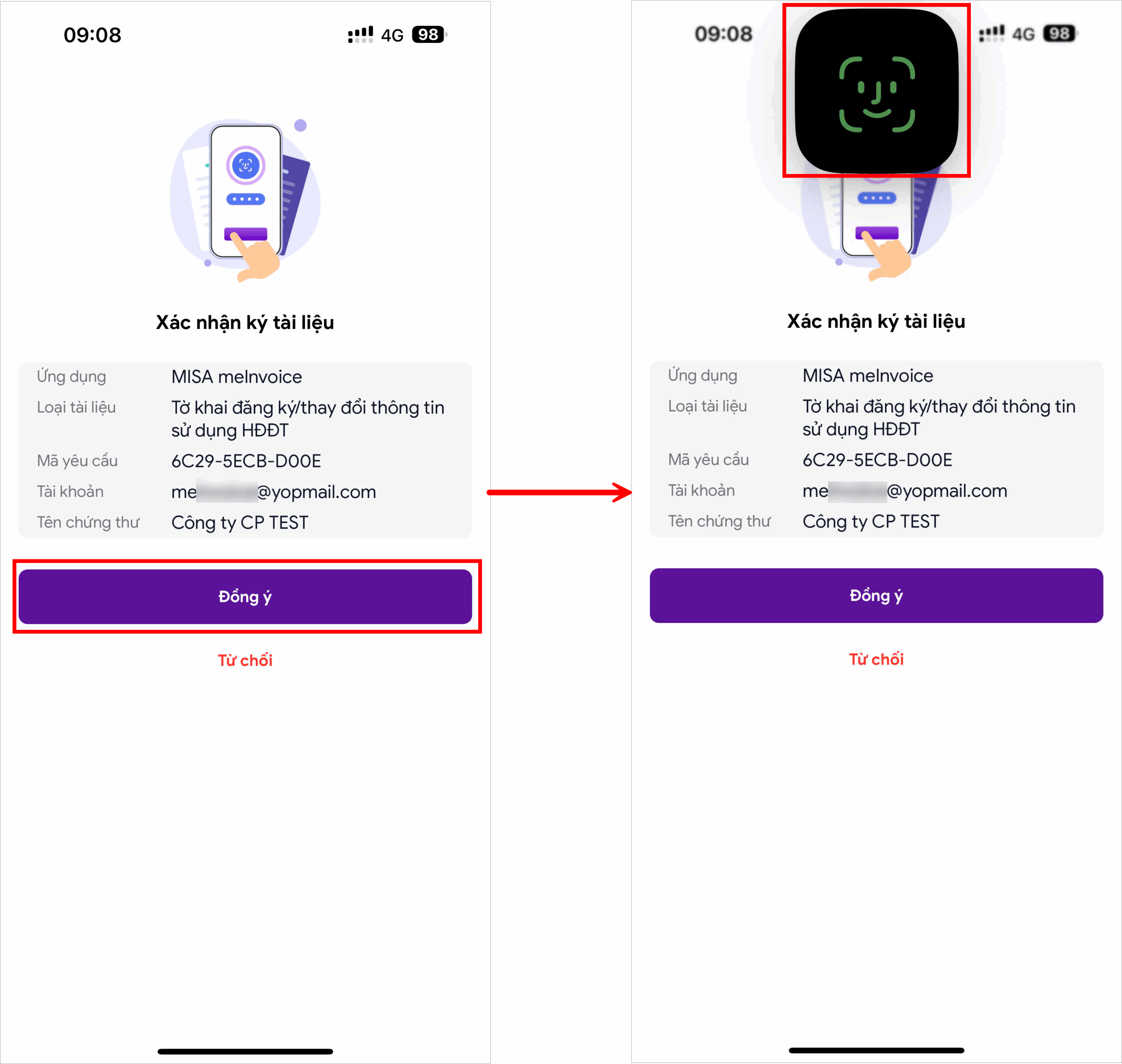Image resolution: width=1122 pixels, height=1064 pixels.
Task: Click the Xác nhận ký tài liệu heading on the left screen
Action: (x=245, y=322)
